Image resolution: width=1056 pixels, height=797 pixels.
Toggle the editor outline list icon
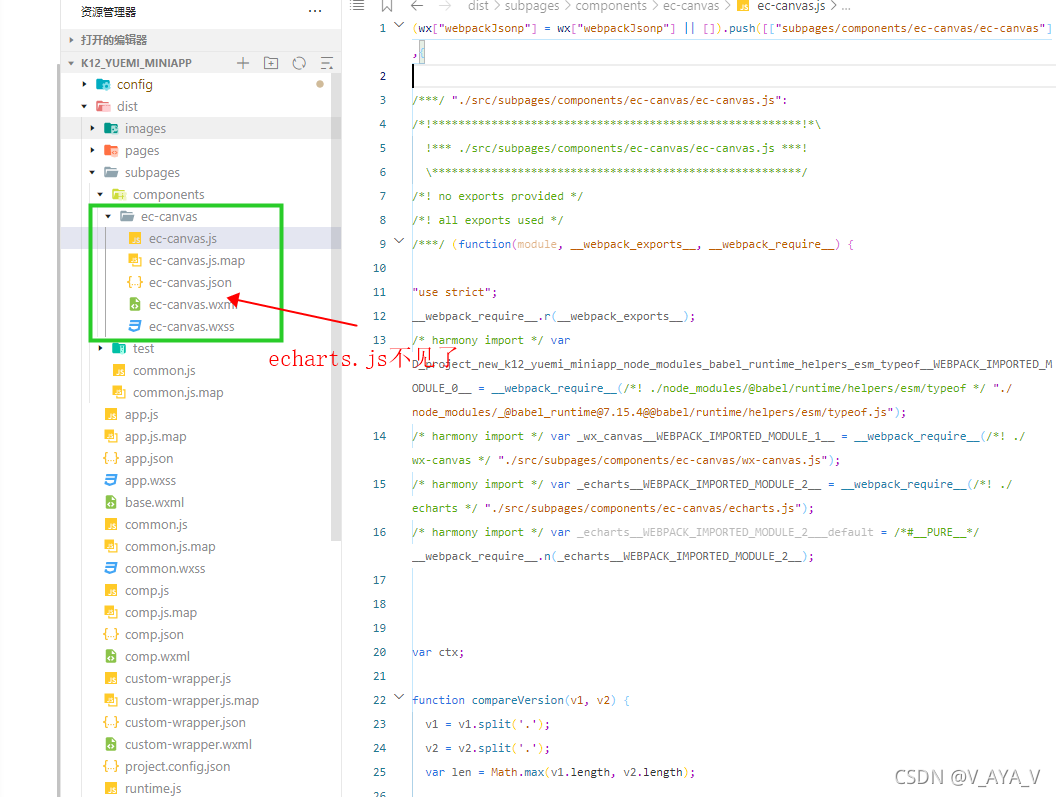pyautogui.click(x=357, y=6)
